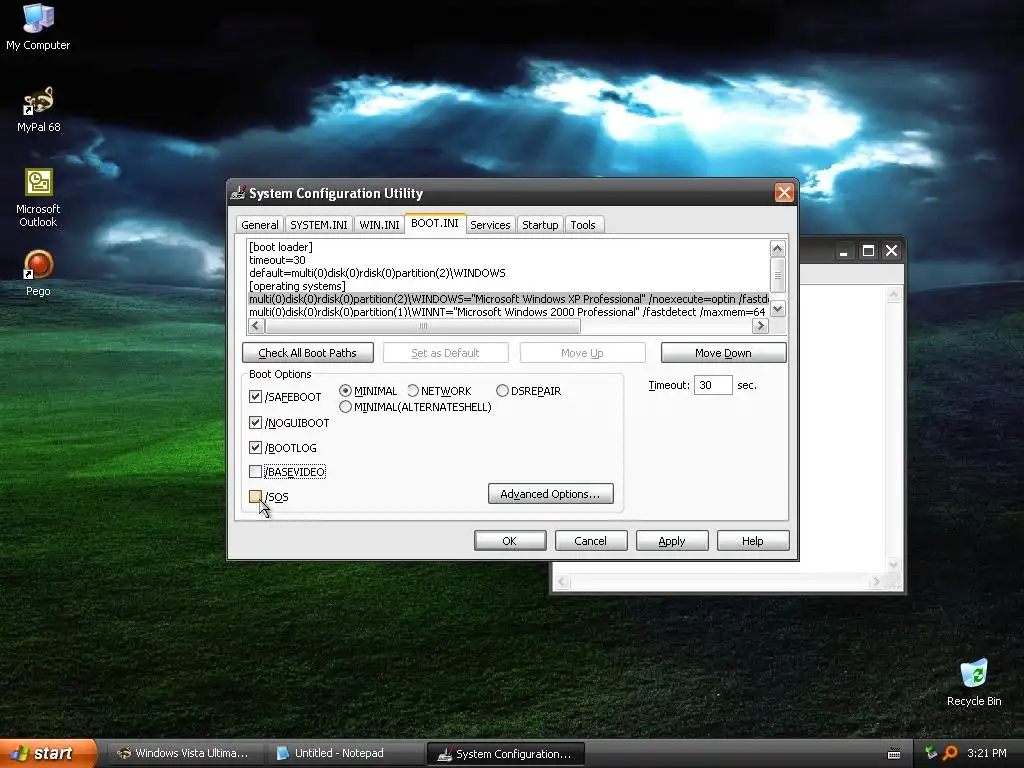Minimize the background Notepad window
Image resolution: width=1024 pixels, height=768 pixels.
[x=844, y=251]
